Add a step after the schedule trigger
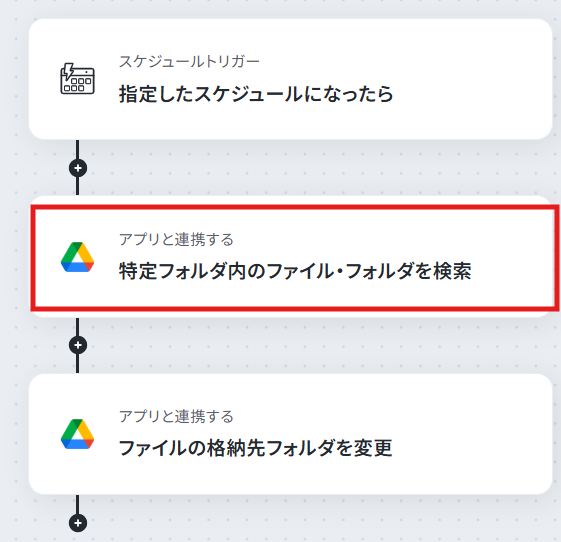 point(78,168)
